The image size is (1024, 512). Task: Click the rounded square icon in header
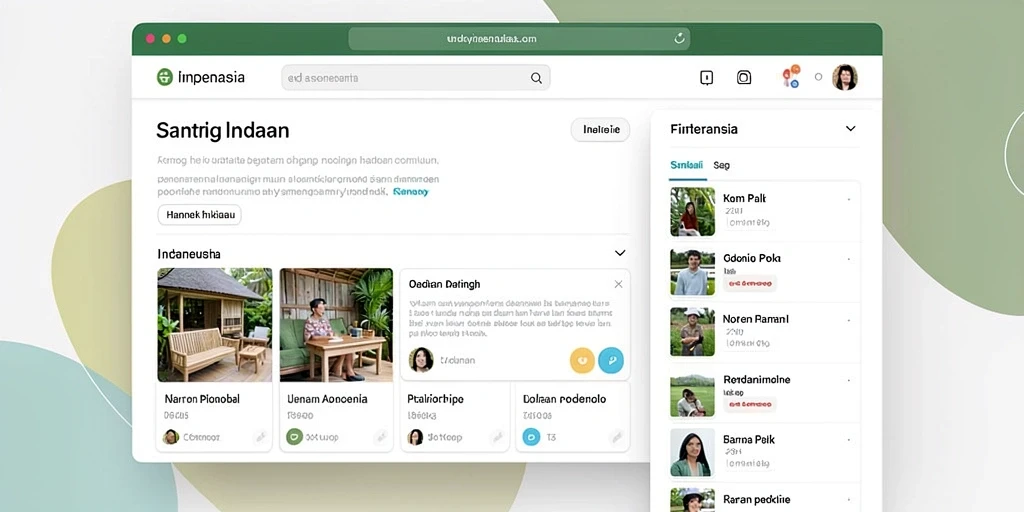(744, 78)
